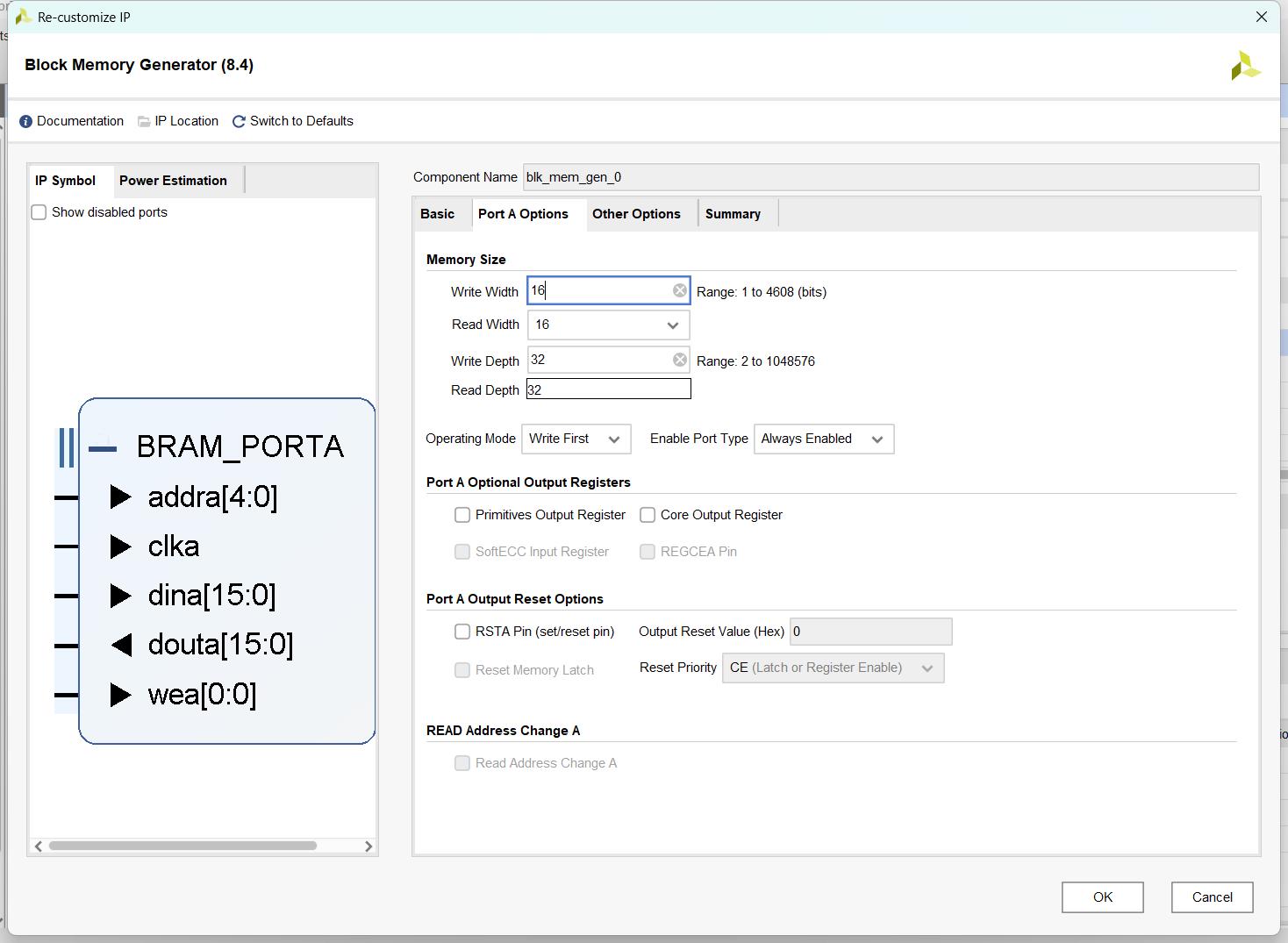Click the Switch to Defaults refresh icon

point(239,121)
